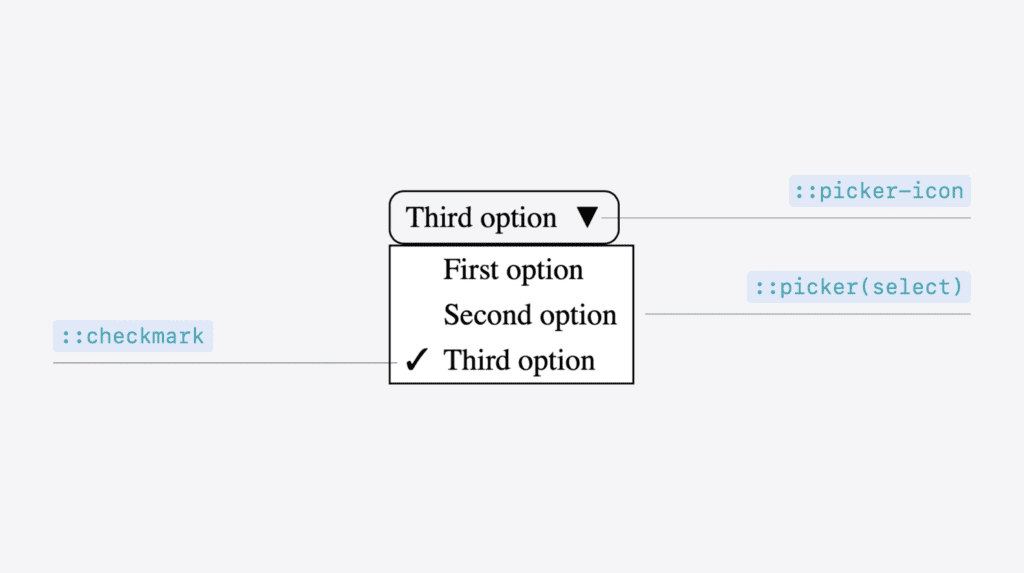This screenshot has width=1024, height=573.
Task: Select Second option from the list
Action: pyautogui.click(x=511, y=314)
